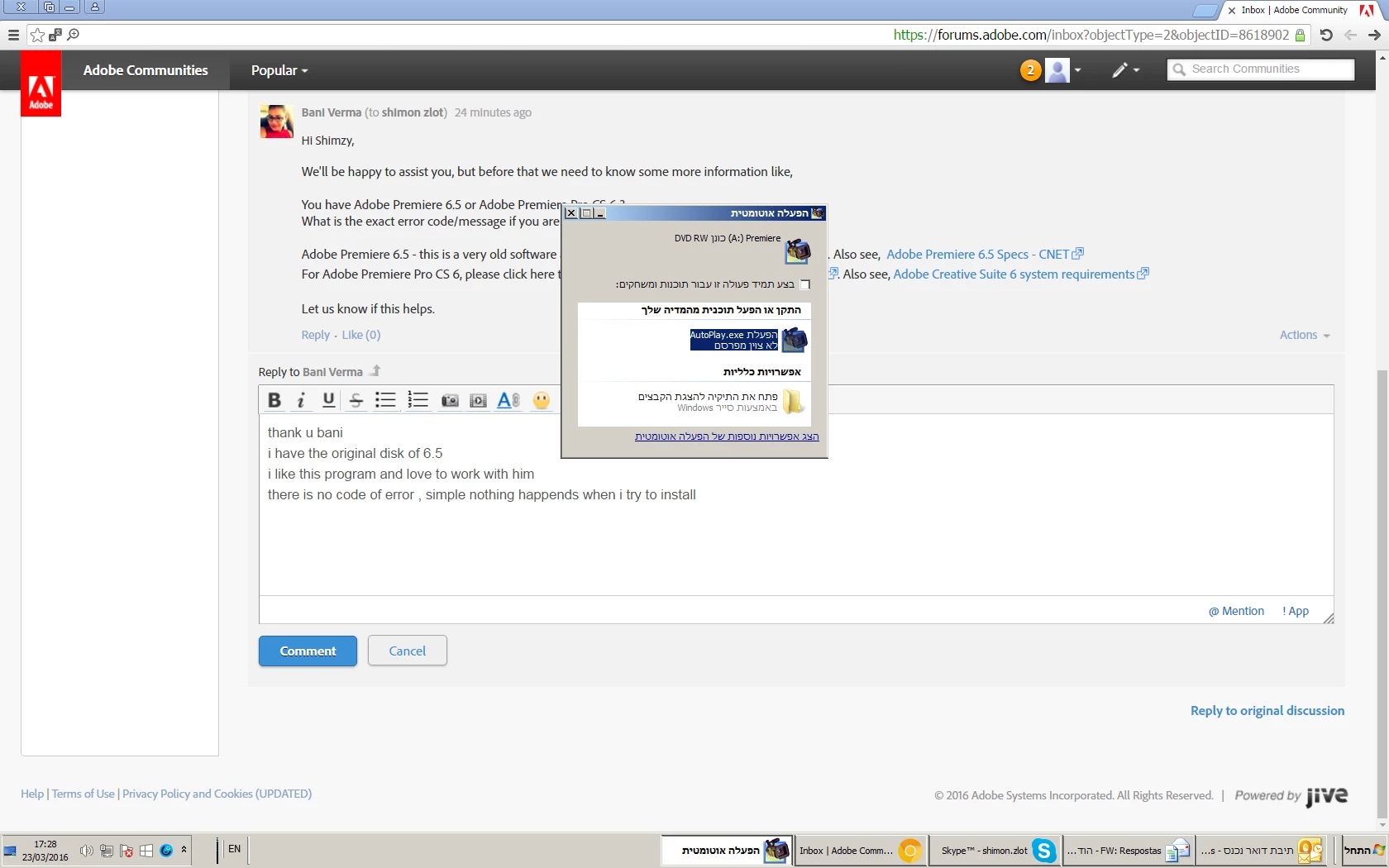This screenshot has height=868, width=1389.
Task: Click the Help footer link
Action: tap(32, 794)
